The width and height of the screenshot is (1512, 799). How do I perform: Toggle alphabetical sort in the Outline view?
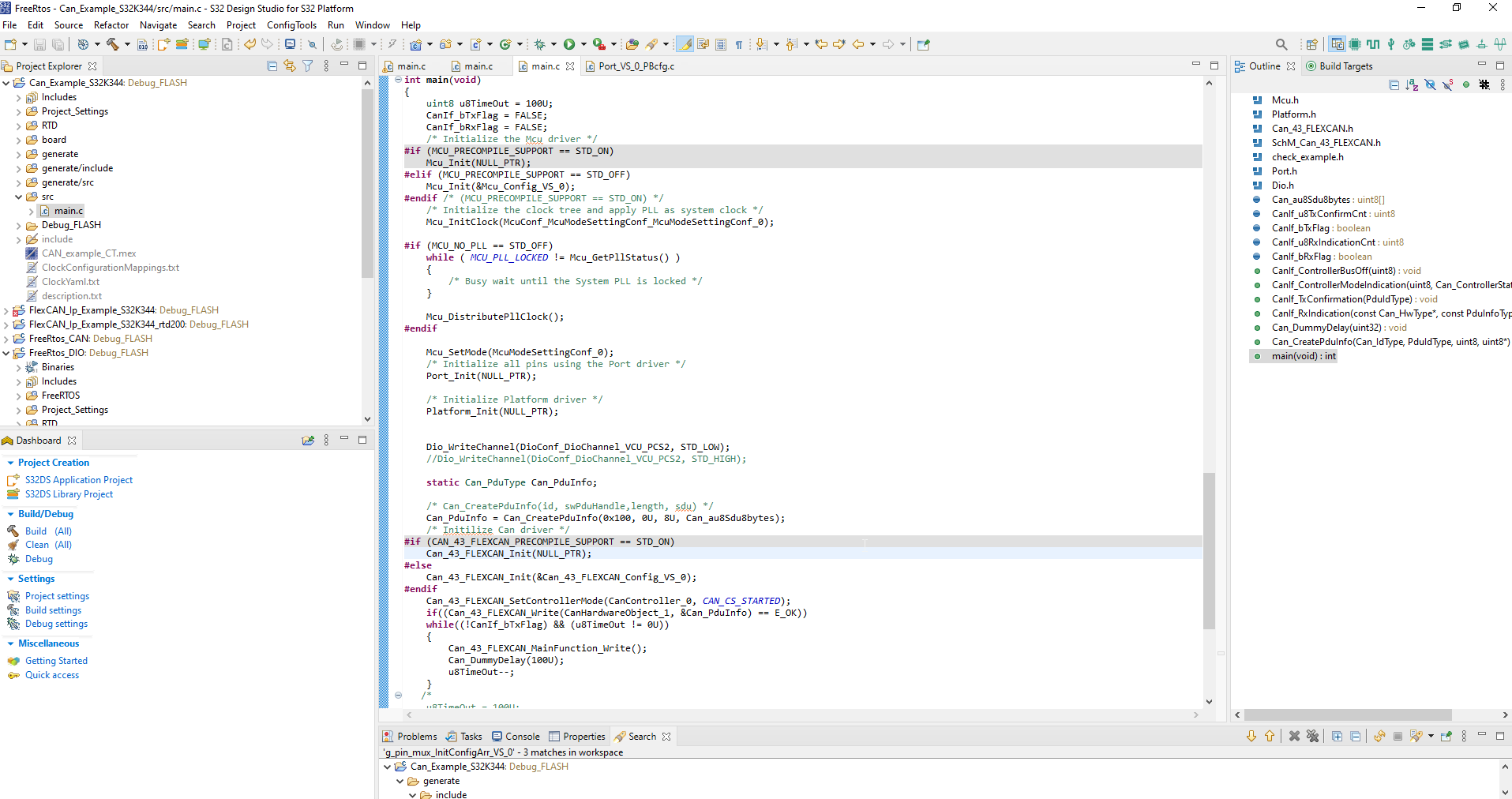[1411, 84]
